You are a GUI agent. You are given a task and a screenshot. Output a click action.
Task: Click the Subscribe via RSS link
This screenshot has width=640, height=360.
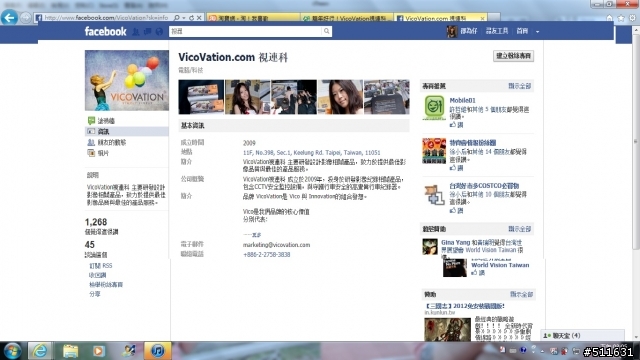pos(100,266)
